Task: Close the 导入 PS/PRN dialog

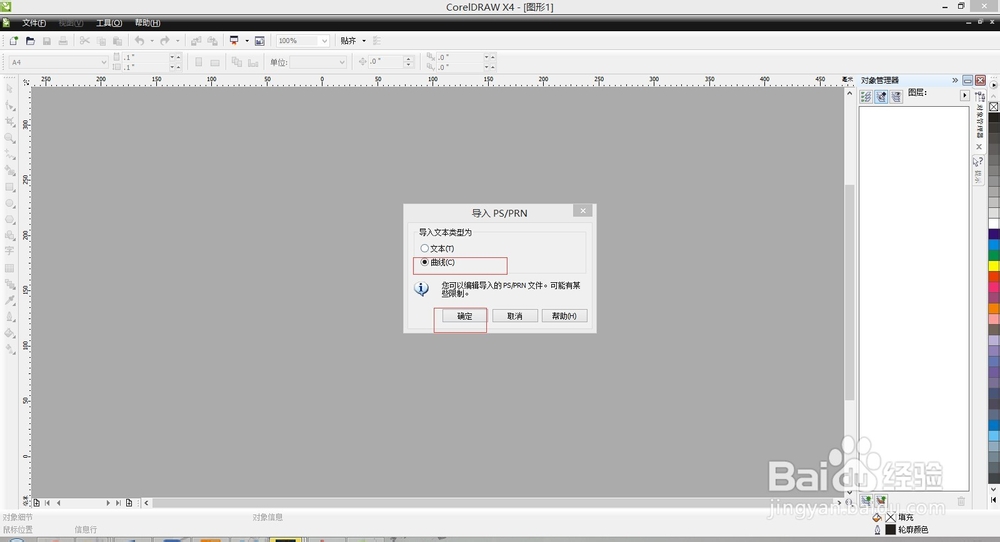Action: point(582,211)
